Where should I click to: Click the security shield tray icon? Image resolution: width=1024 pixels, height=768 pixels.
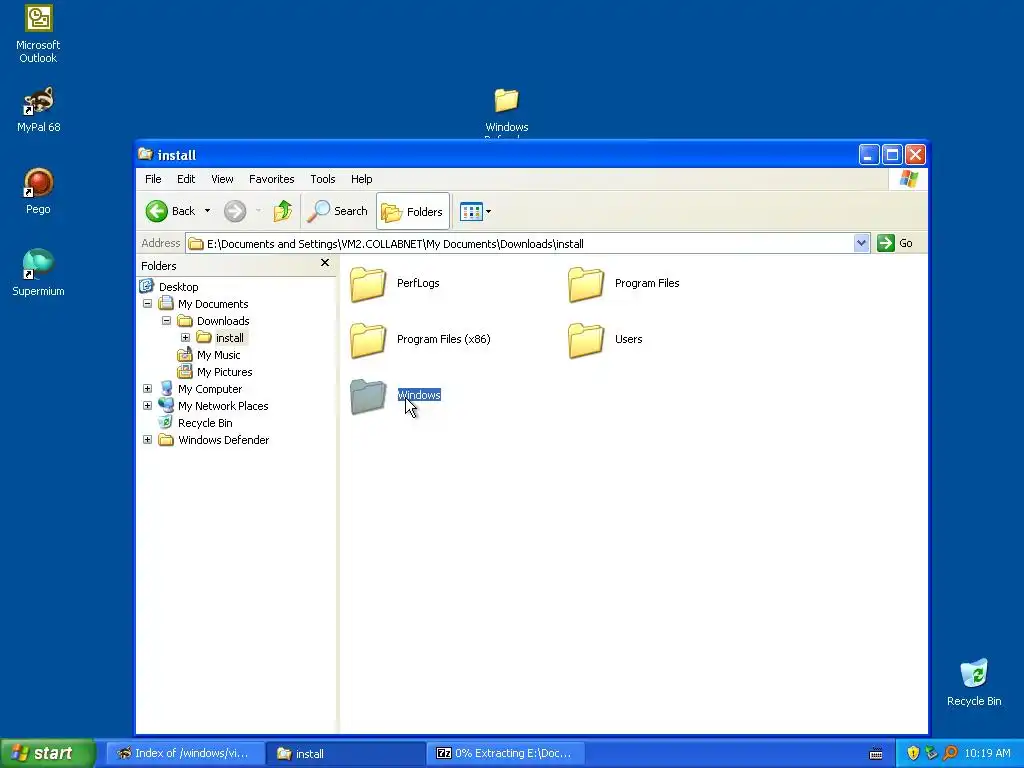(x=913, y=753)
